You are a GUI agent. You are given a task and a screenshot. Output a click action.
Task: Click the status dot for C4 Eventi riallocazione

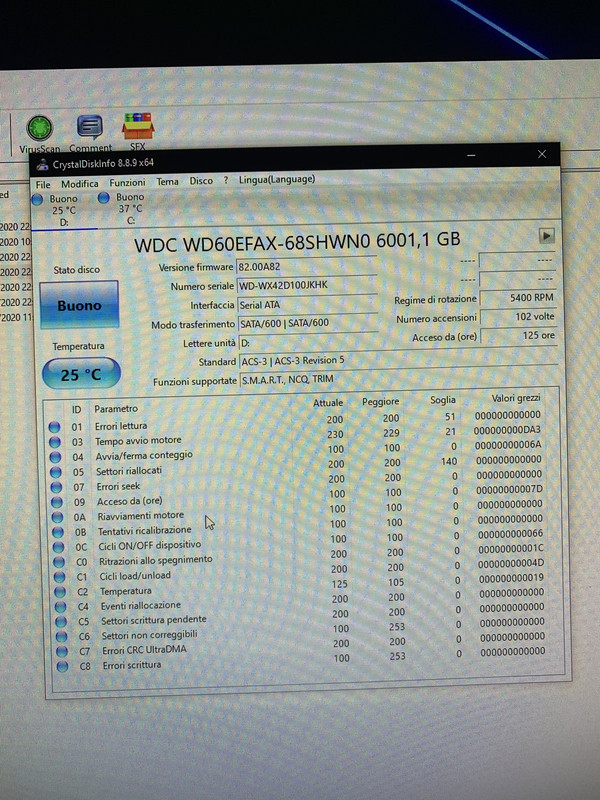pyautogui.click(x=61, y=607)
